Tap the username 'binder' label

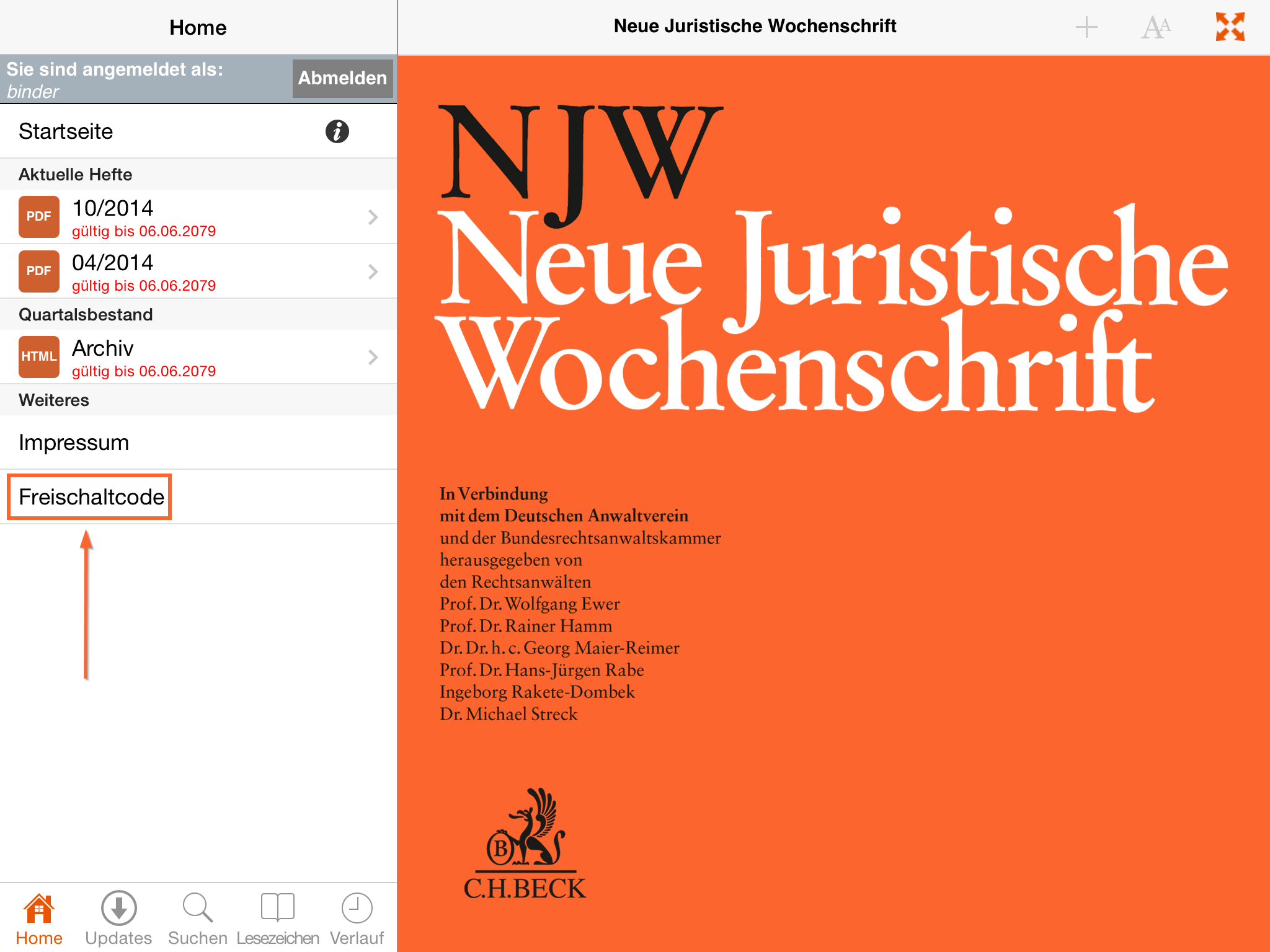click(x=33, y=92)
